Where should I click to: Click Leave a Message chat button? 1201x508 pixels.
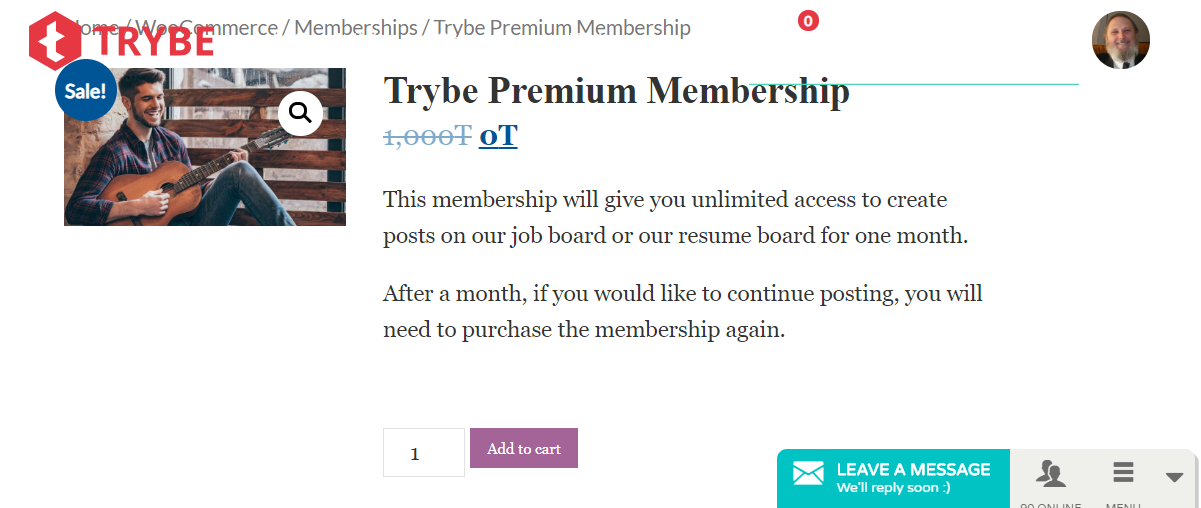(912, 478)
